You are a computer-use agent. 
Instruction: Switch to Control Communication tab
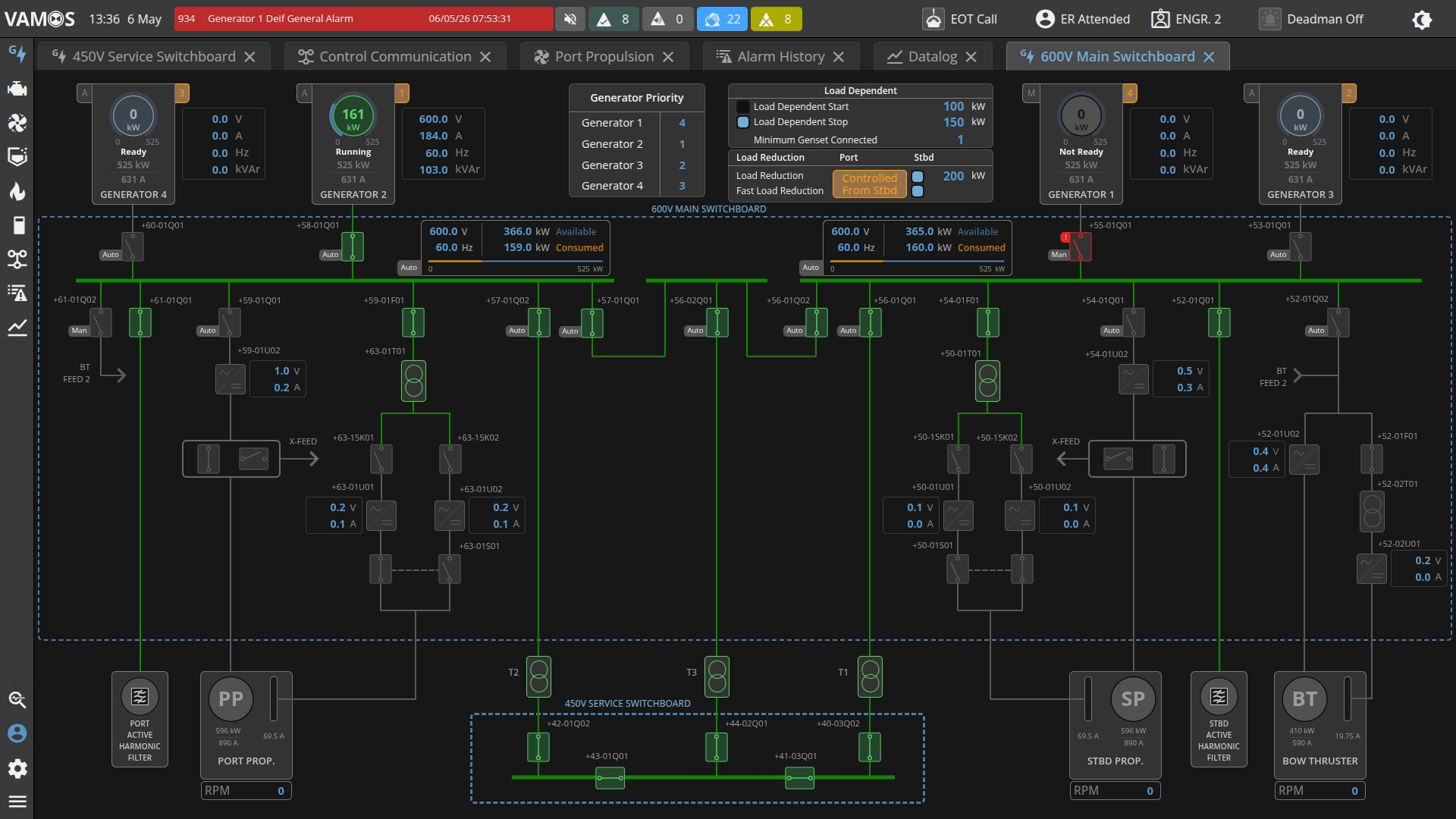click(x=395, y=57)
